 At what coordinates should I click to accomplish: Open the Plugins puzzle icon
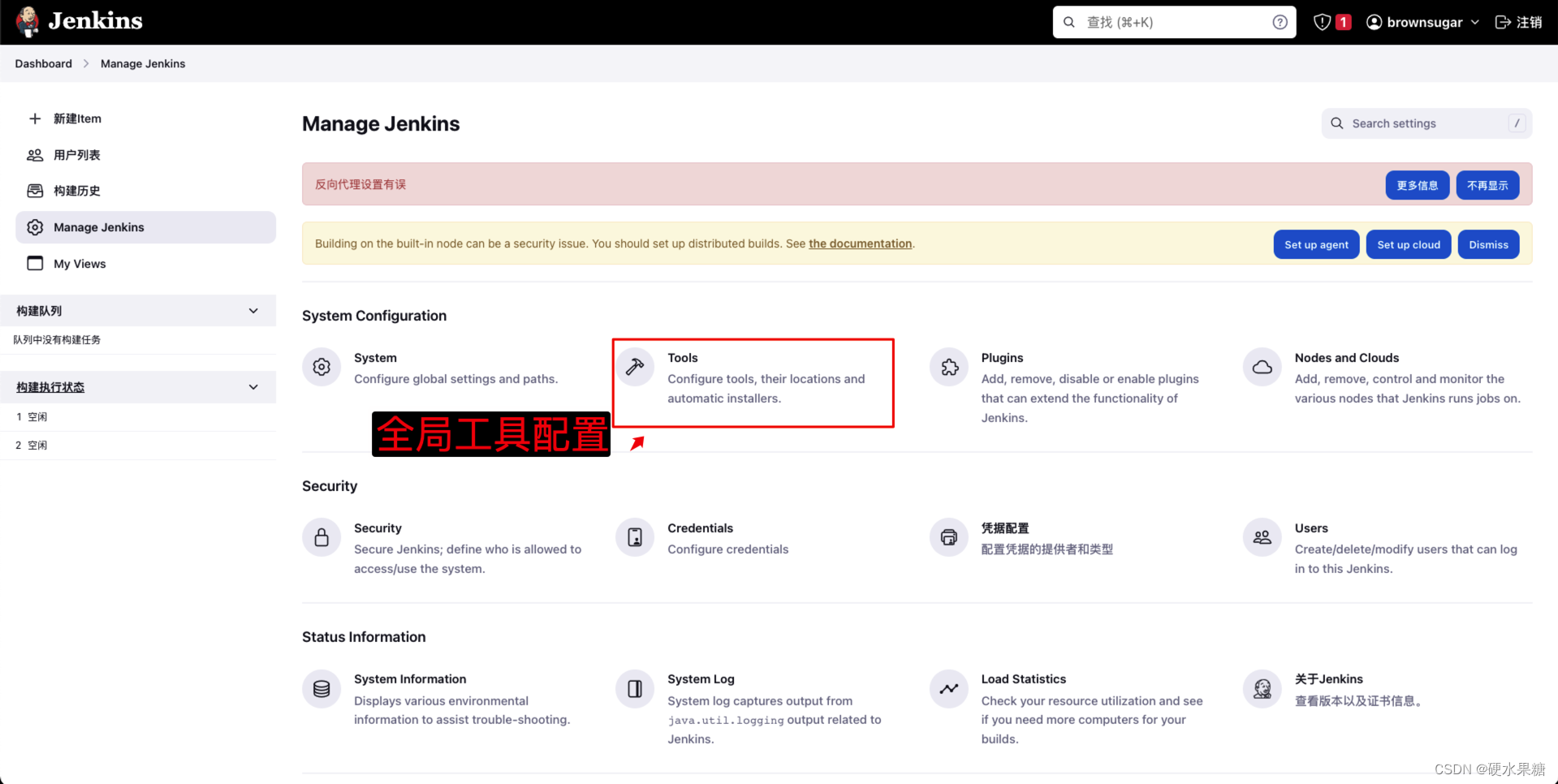coord(949,367)
